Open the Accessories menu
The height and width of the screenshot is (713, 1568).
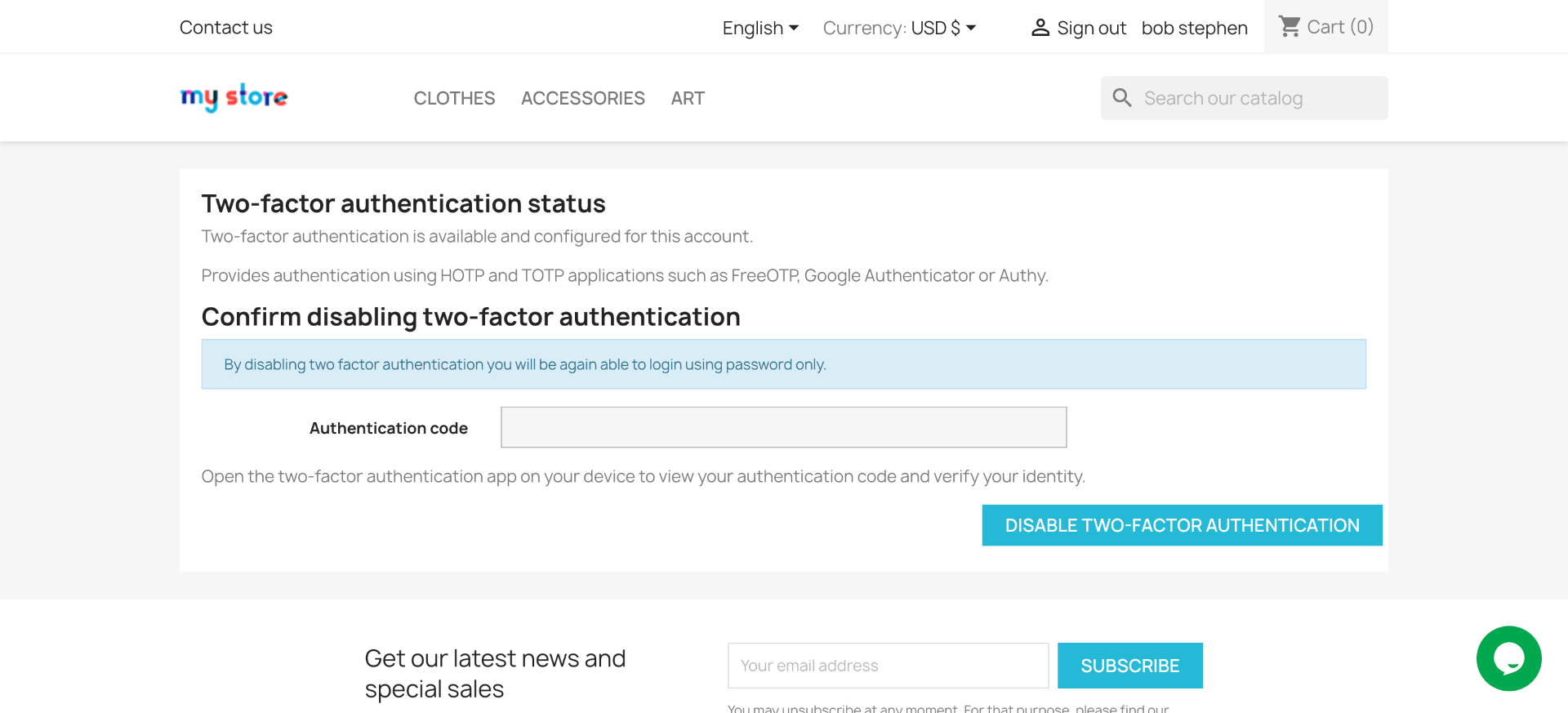[583, 98]
